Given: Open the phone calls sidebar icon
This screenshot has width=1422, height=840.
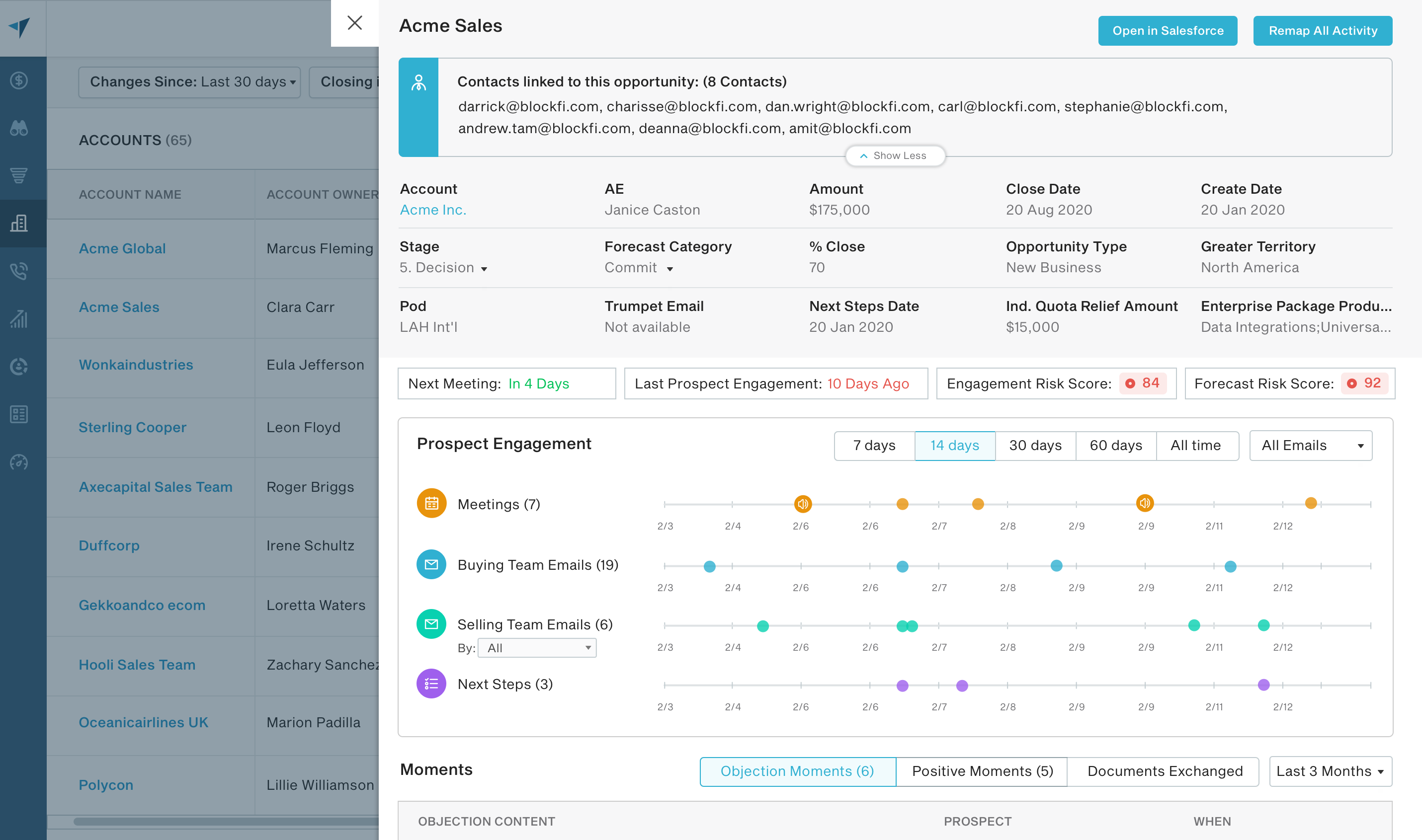Looking at the screenshot, I should (19, 271).
